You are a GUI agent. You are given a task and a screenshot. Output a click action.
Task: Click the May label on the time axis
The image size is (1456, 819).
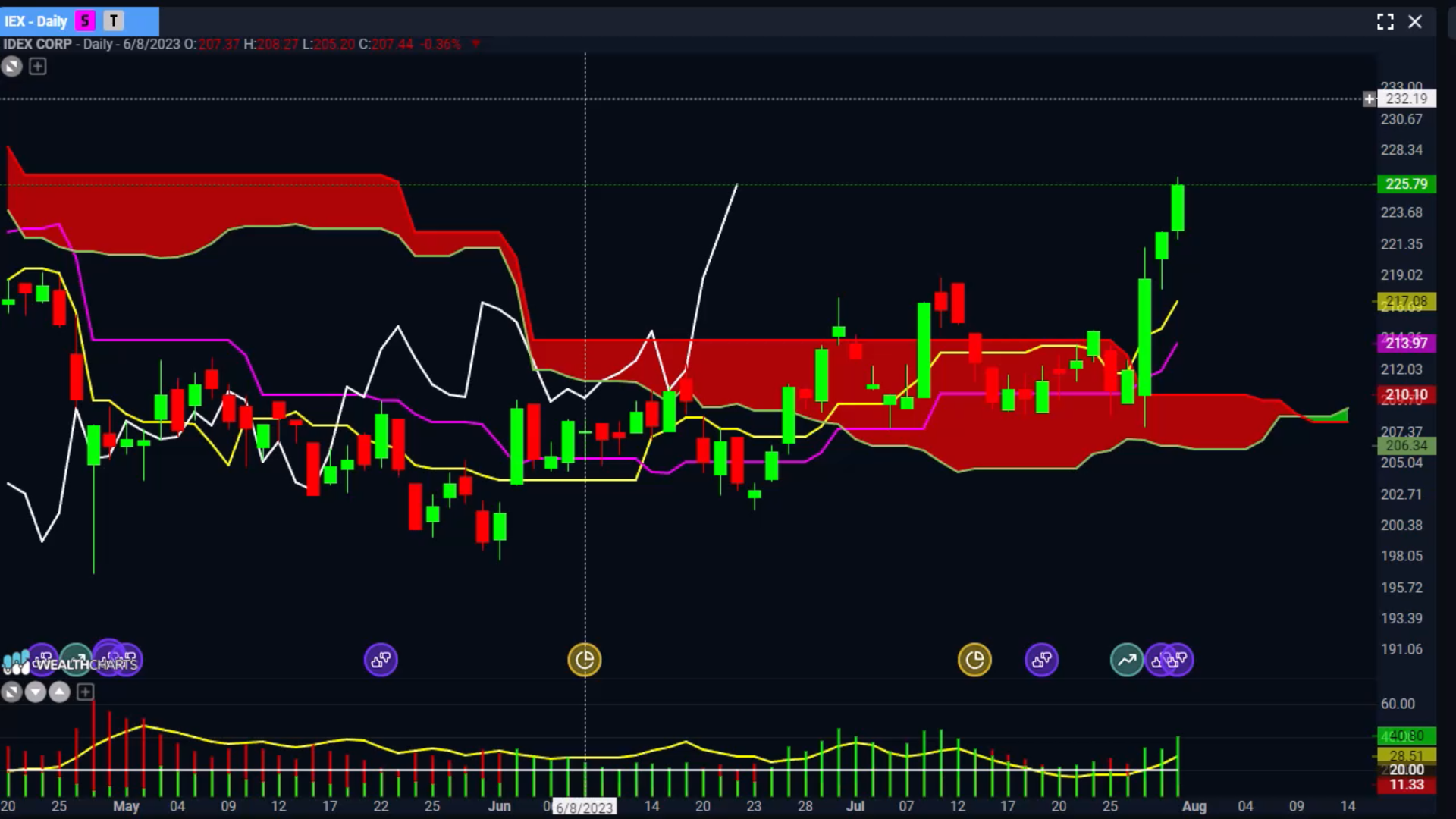click(126, 806)
